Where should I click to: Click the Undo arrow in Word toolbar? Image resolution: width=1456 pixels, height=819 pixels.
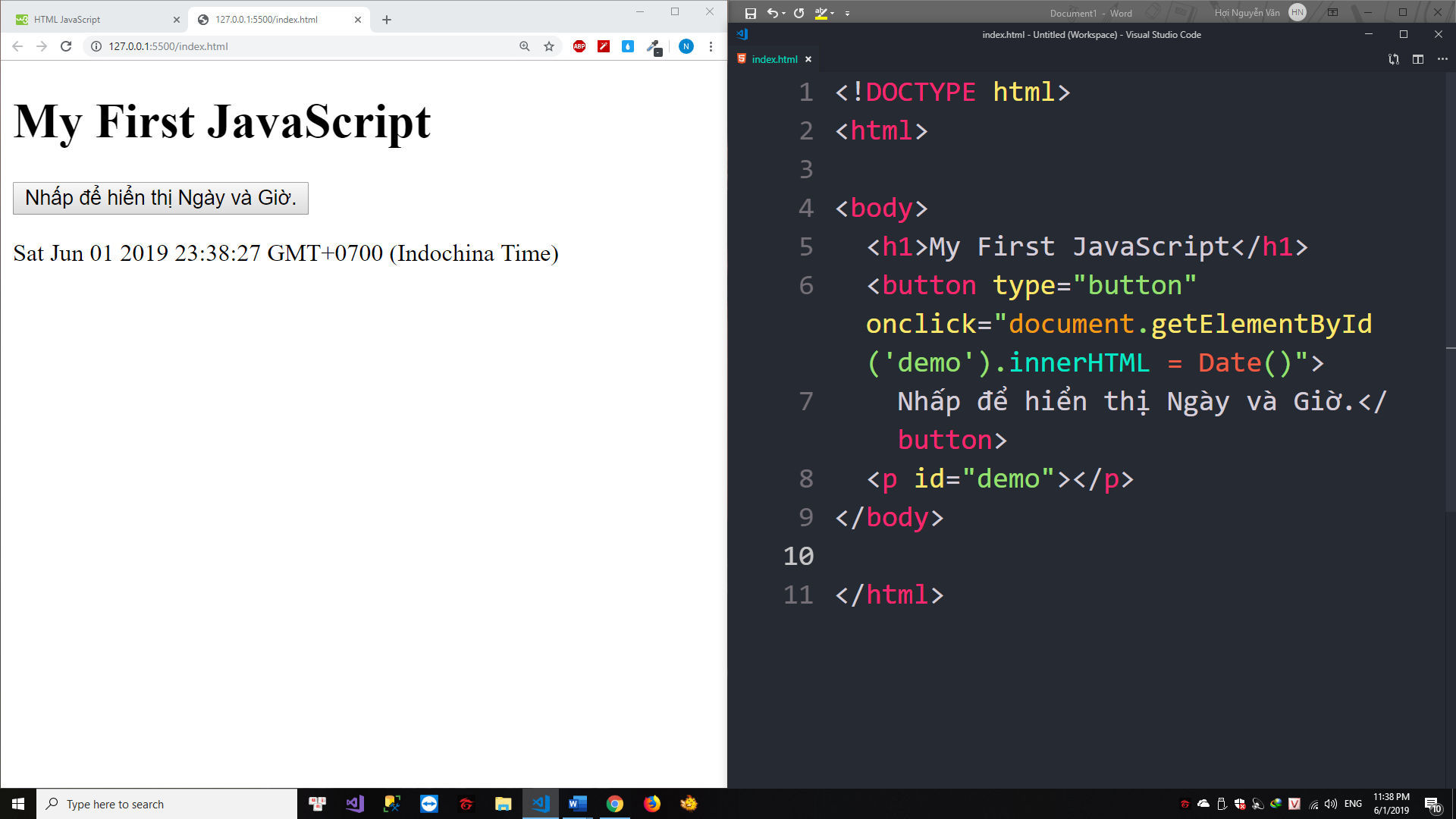pos(772,13)
